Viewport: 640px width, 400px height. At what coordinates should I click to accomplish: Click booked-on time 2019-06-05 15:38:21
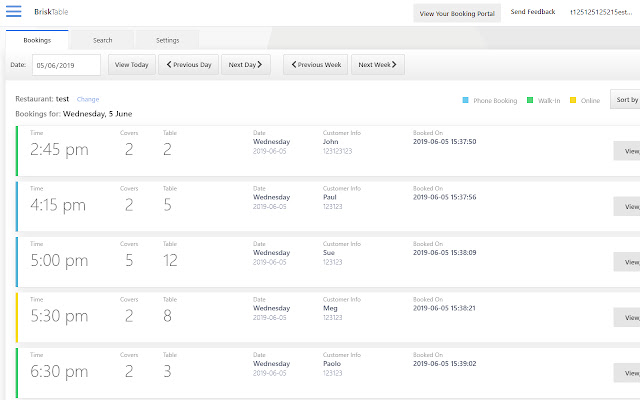point(444,308)
